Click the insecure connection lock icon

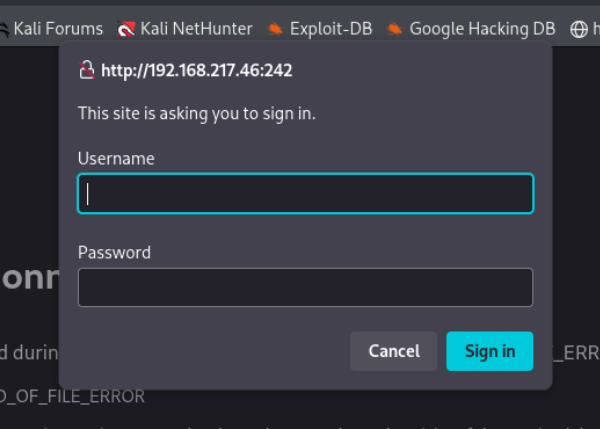pyautogui.click(x=87, y=71)
